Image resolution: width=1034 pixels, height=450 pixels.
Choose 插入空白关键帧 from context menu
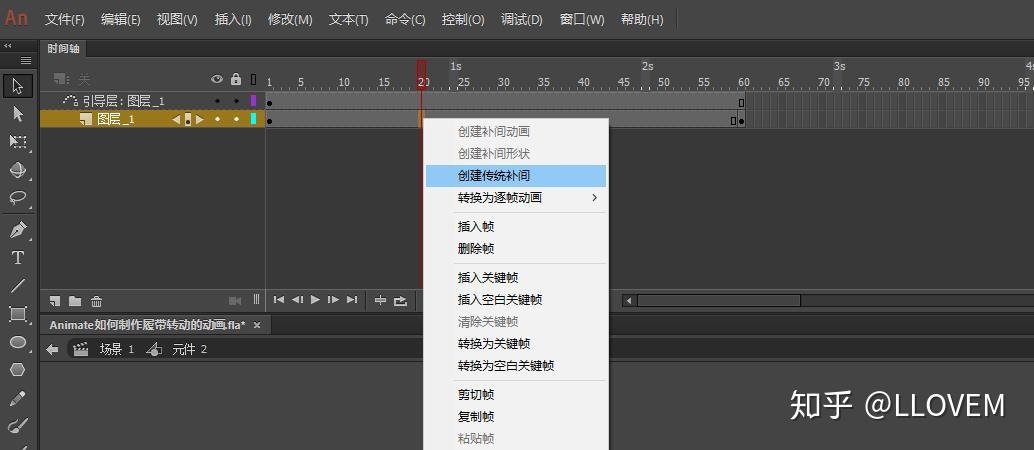[516, 300]
